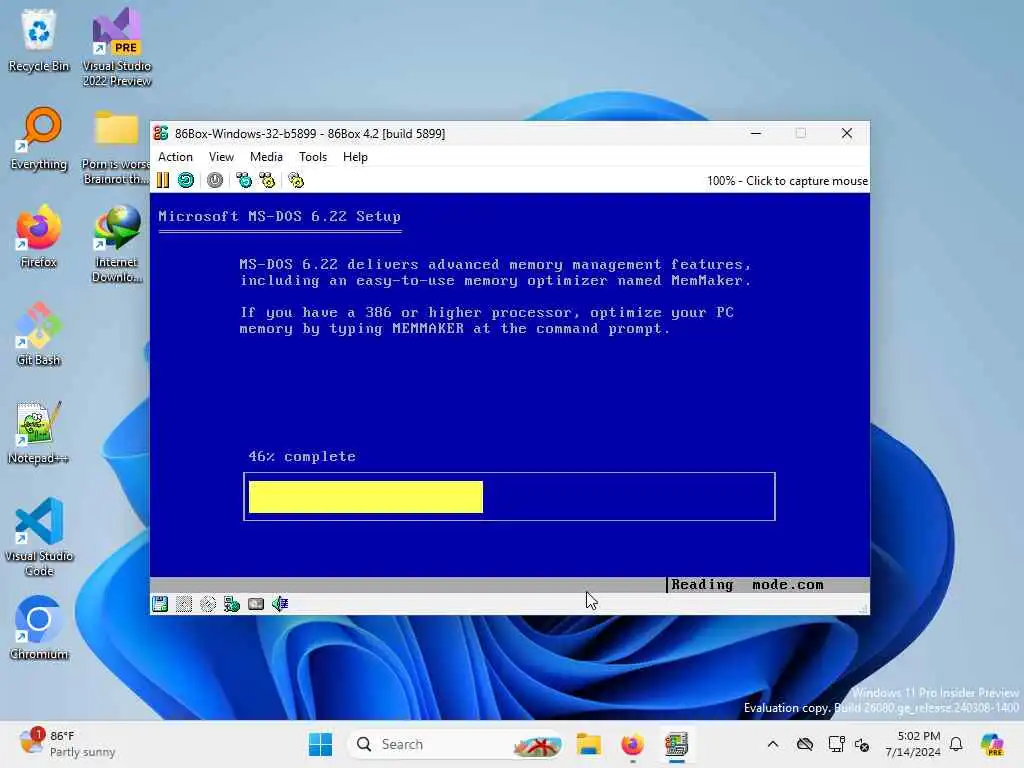Click the ACPI shutdown power icon
Viewport: 1024px width, 768px height.
click(x=215, y=180)
